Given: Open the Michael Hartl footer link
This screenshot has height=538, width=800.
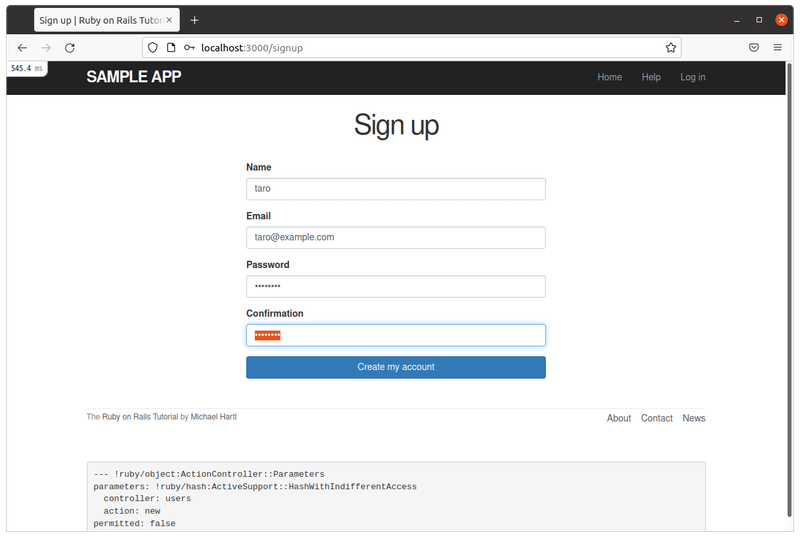Looking at the screenshot, I should [x=213, y=417].
